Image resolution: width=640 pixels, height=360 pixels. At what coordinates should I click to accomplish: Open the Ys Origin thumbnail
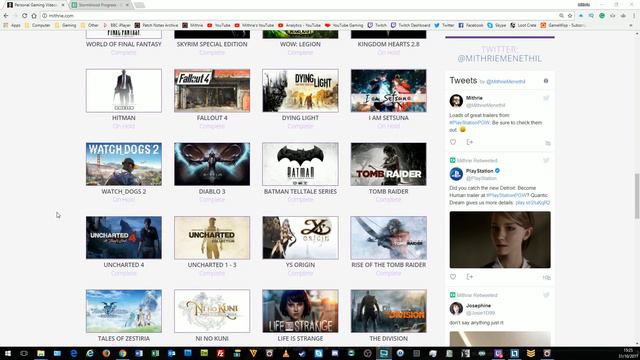click(x=300, y=238)
